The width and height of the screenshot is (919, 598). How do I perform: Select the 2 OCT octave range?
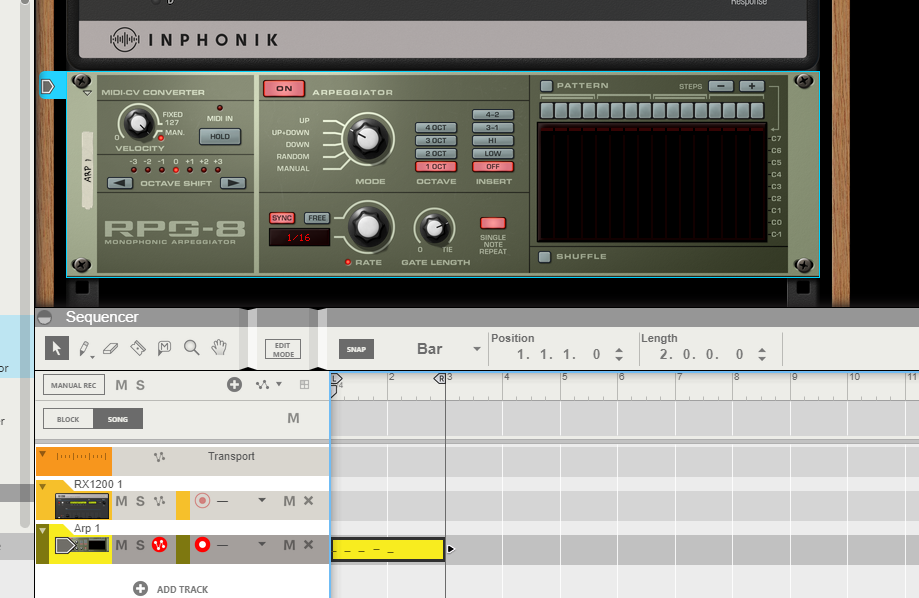436,154
